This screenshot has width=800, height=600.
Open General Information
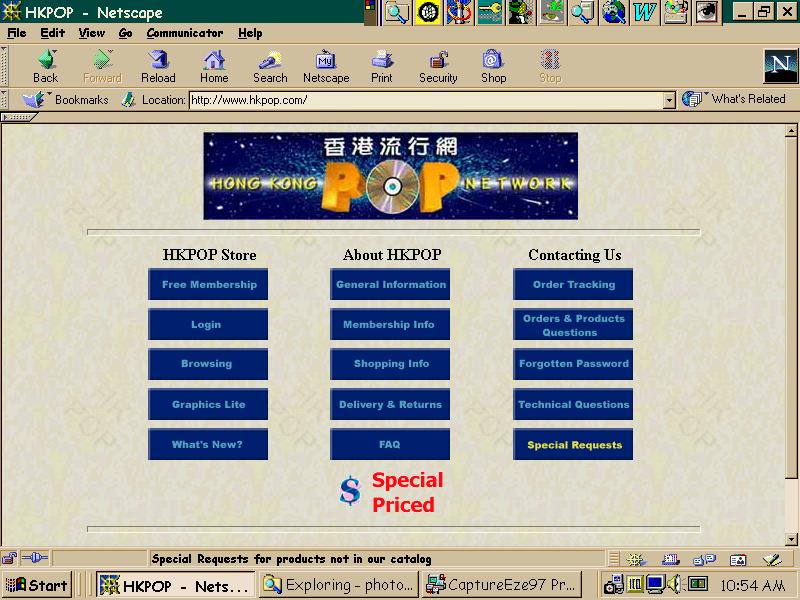tap(390, 284)
